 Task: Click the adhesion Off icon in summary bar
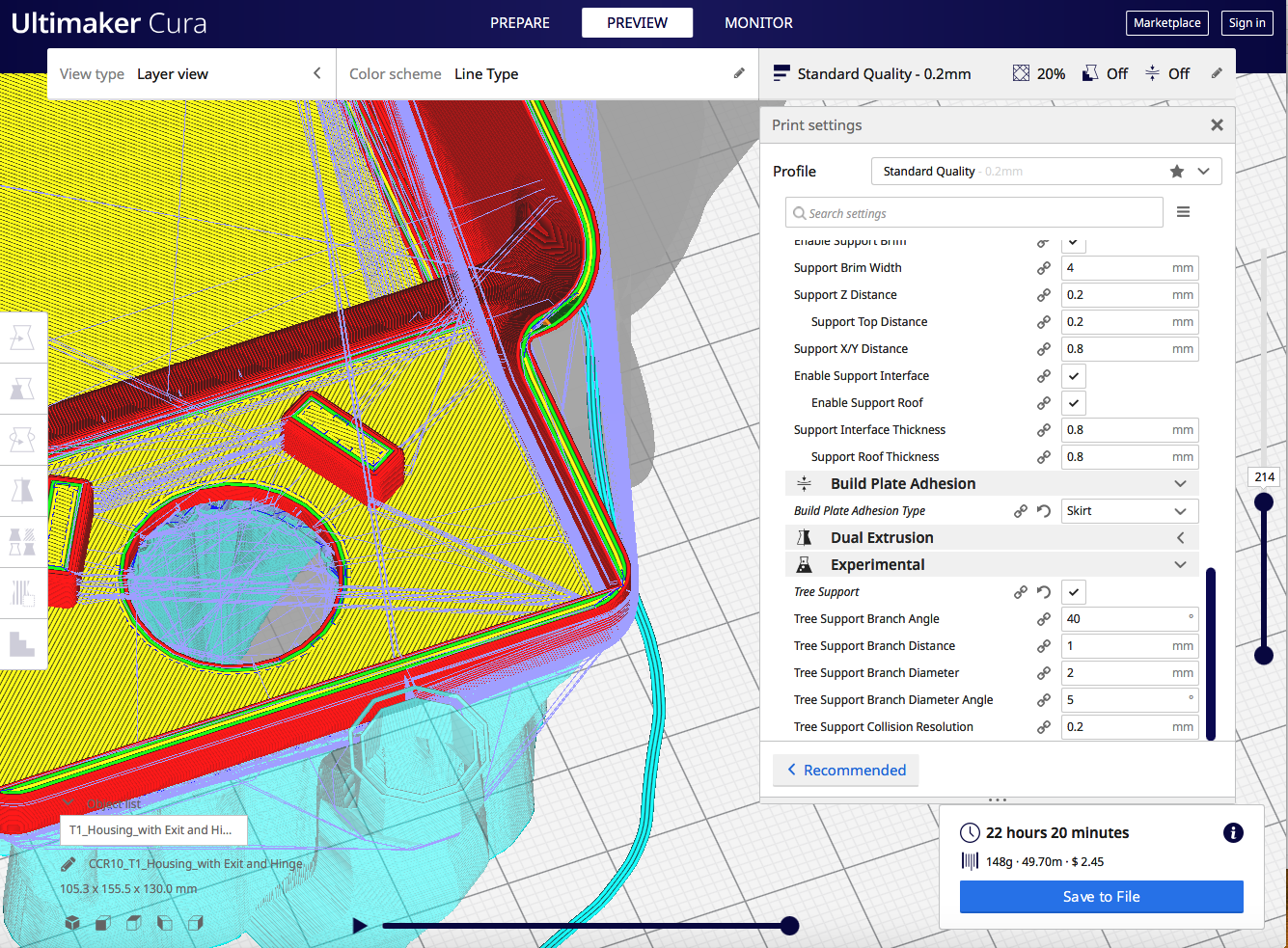1152,73
